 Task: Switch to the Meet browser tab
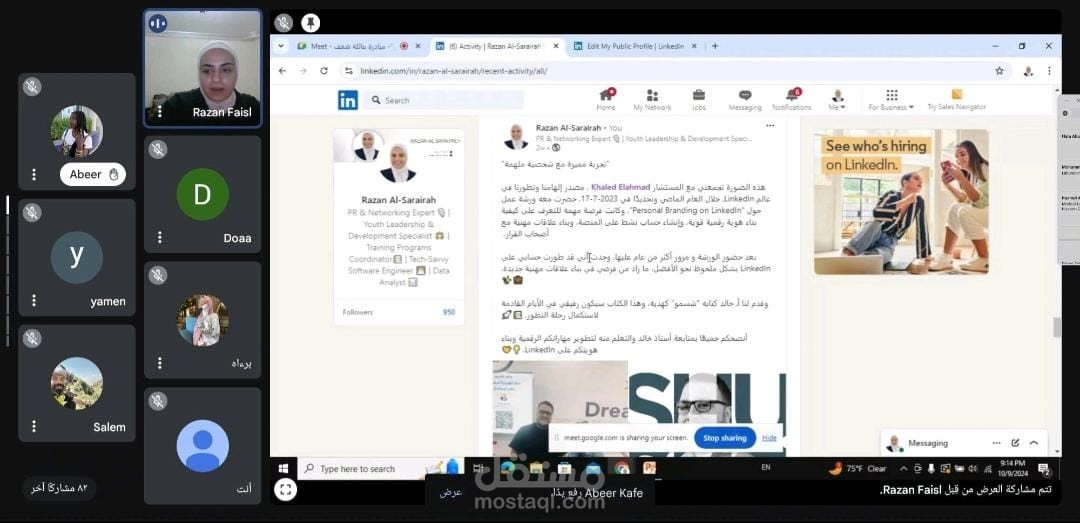click(x=351, y=46)
